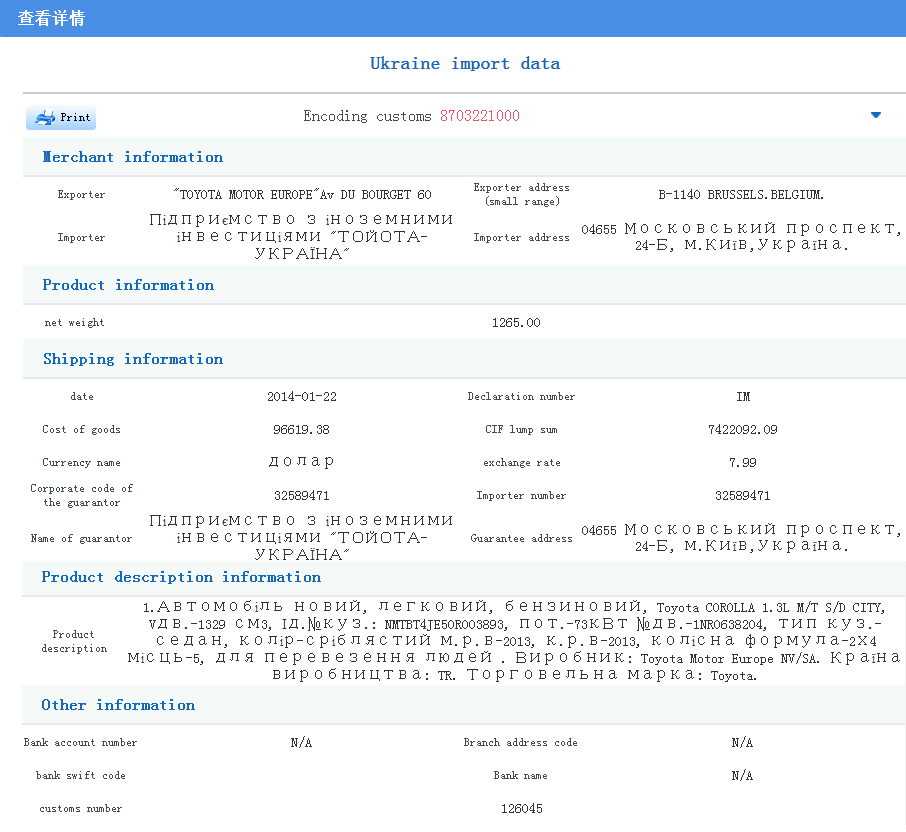Click the 'date' label in Shipping information
906x832 pixels.
(x=81, y=396)
